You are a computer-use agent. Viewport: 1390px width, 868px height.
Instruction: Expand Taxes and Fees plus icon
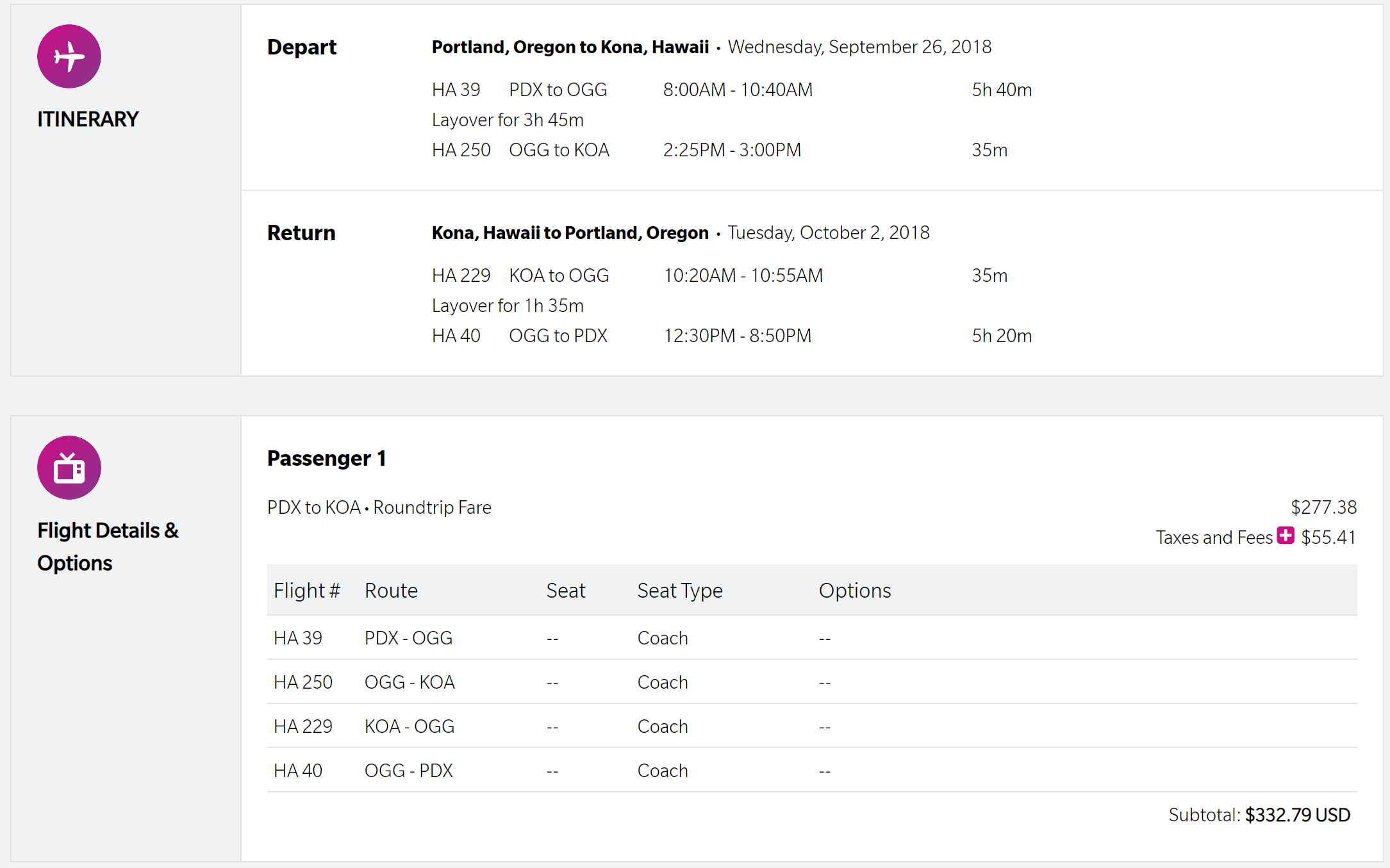click(x=1285, y=536)
